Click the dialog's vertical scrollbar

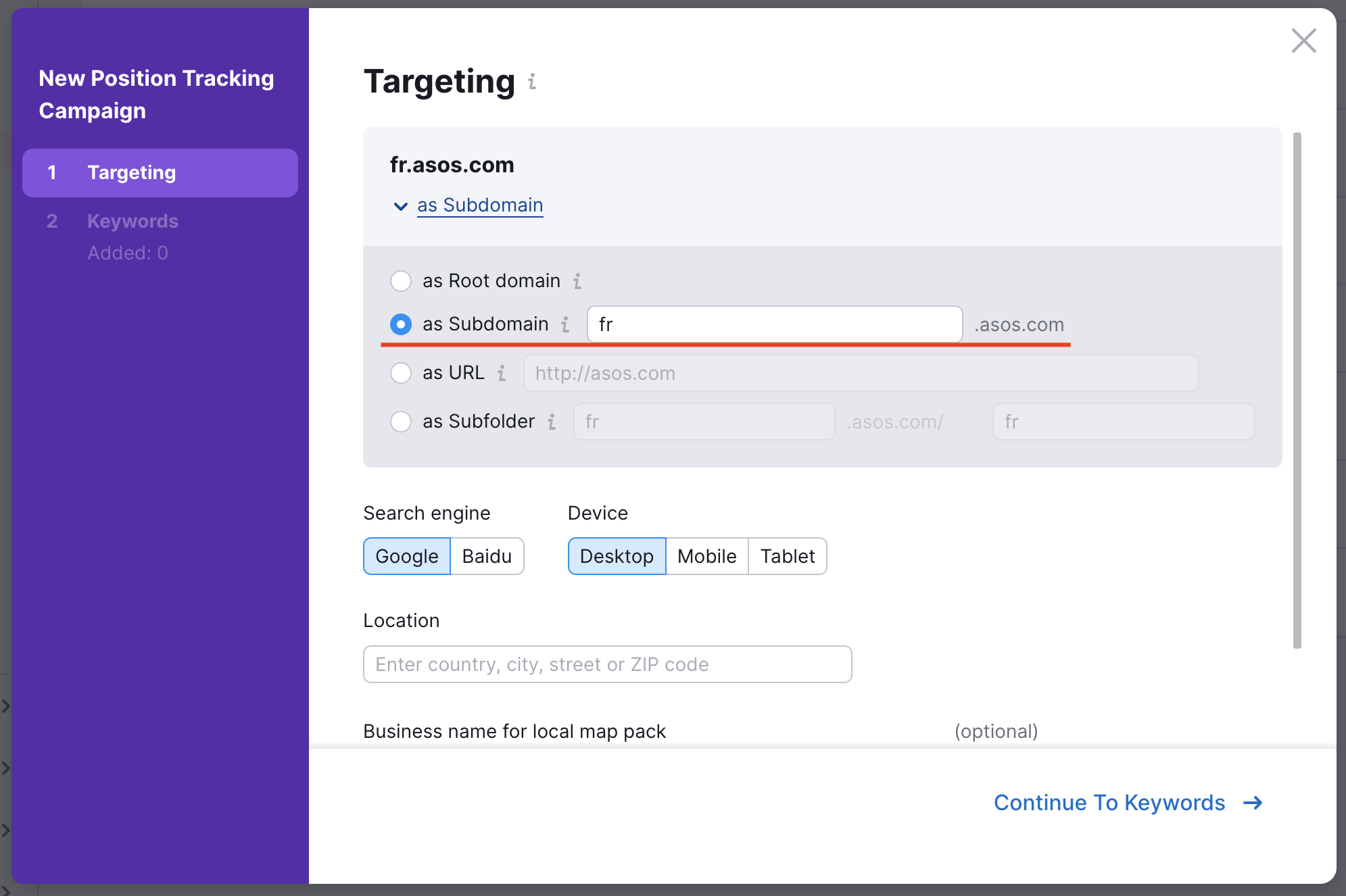coord(1297,391)
